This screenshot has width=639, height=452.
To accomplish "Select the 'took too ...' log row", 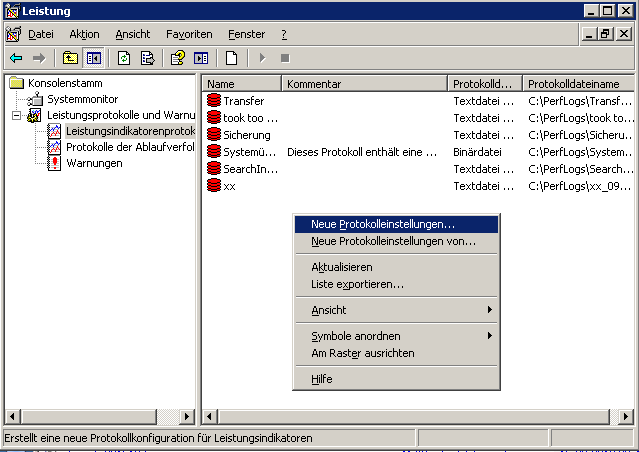I will [420, 118].
